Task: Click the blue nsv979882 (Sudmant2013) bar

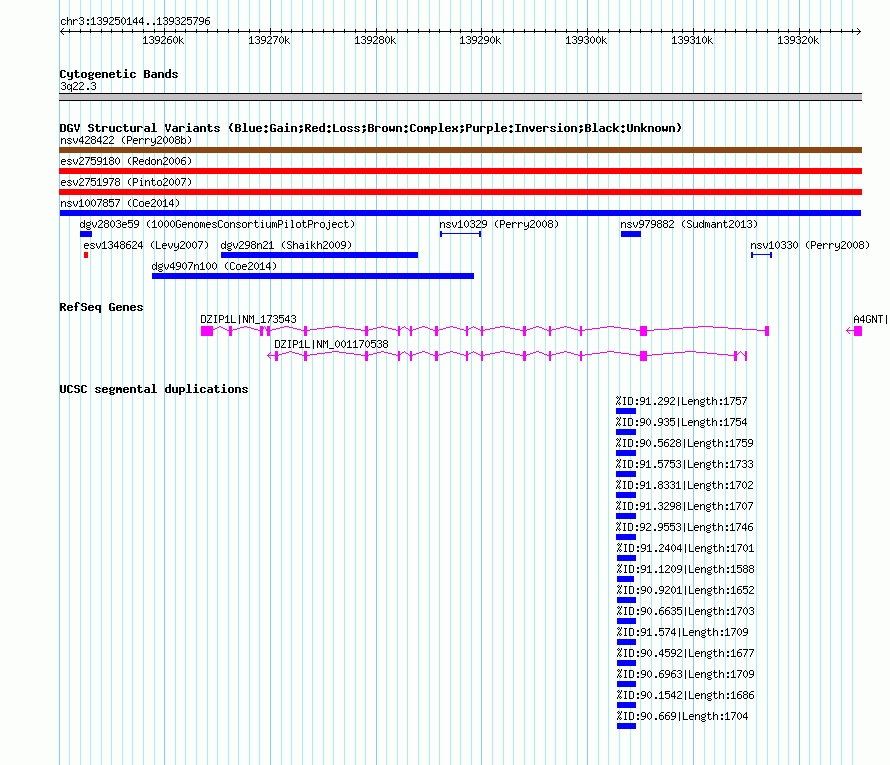Action: pyautogui.click(x=631, y=234)
